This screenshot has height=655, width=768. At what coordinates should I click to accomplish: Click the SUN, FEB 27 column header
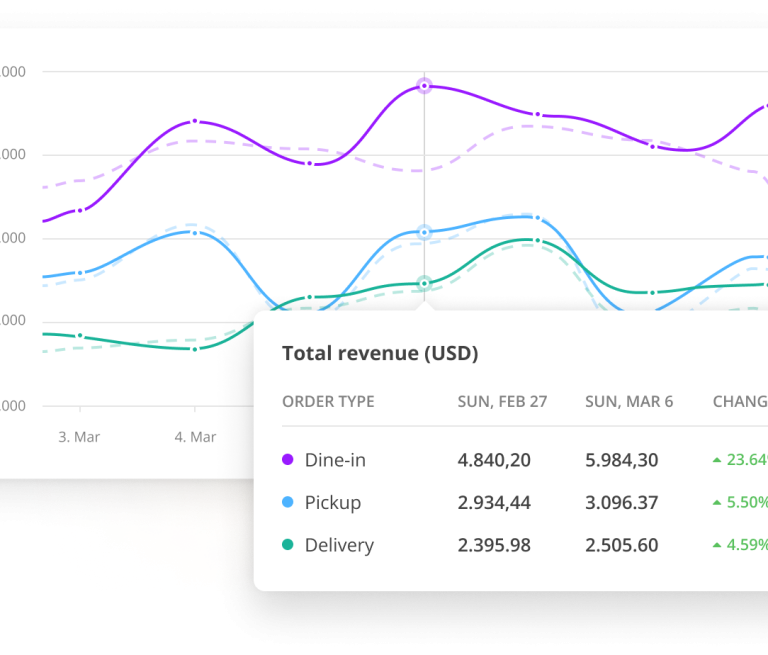[502, 402]
